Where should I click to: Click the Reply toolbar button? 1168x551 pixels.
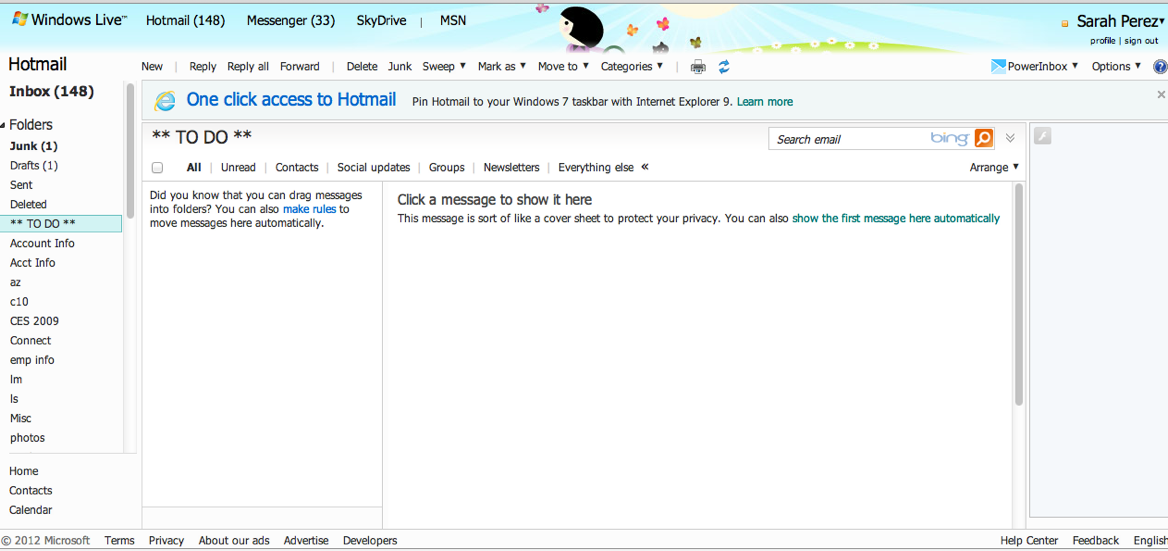203,66
